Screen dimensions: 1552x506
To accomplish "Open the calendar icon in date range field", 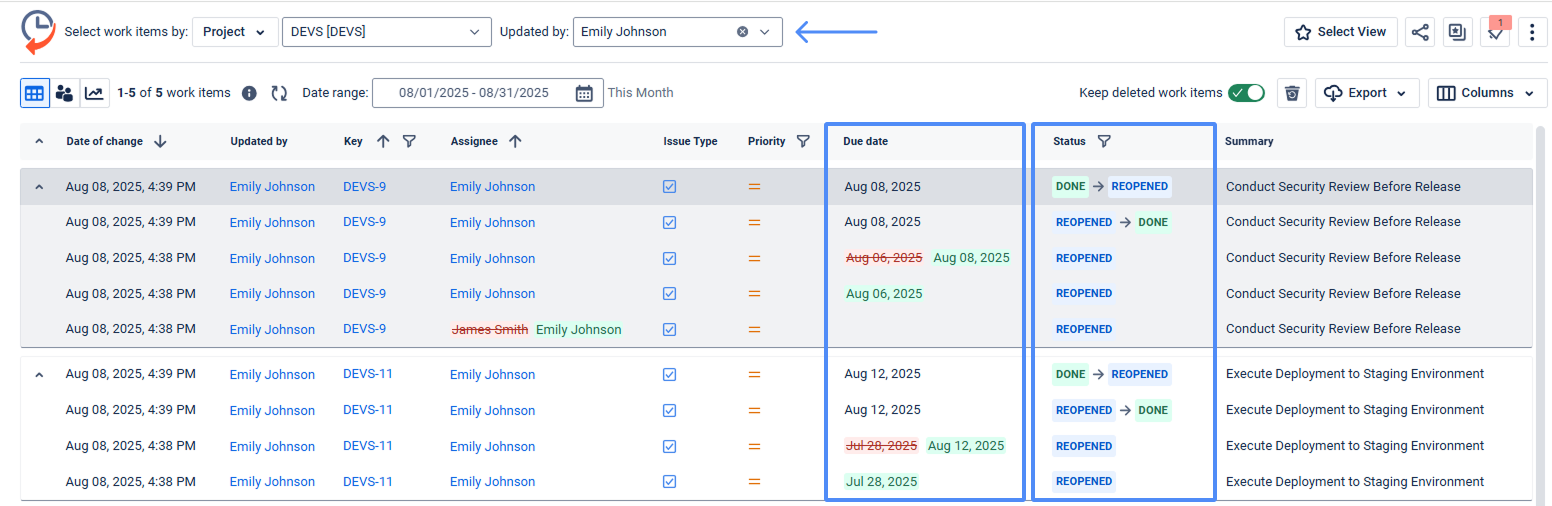I will click(x=585, y=93).
